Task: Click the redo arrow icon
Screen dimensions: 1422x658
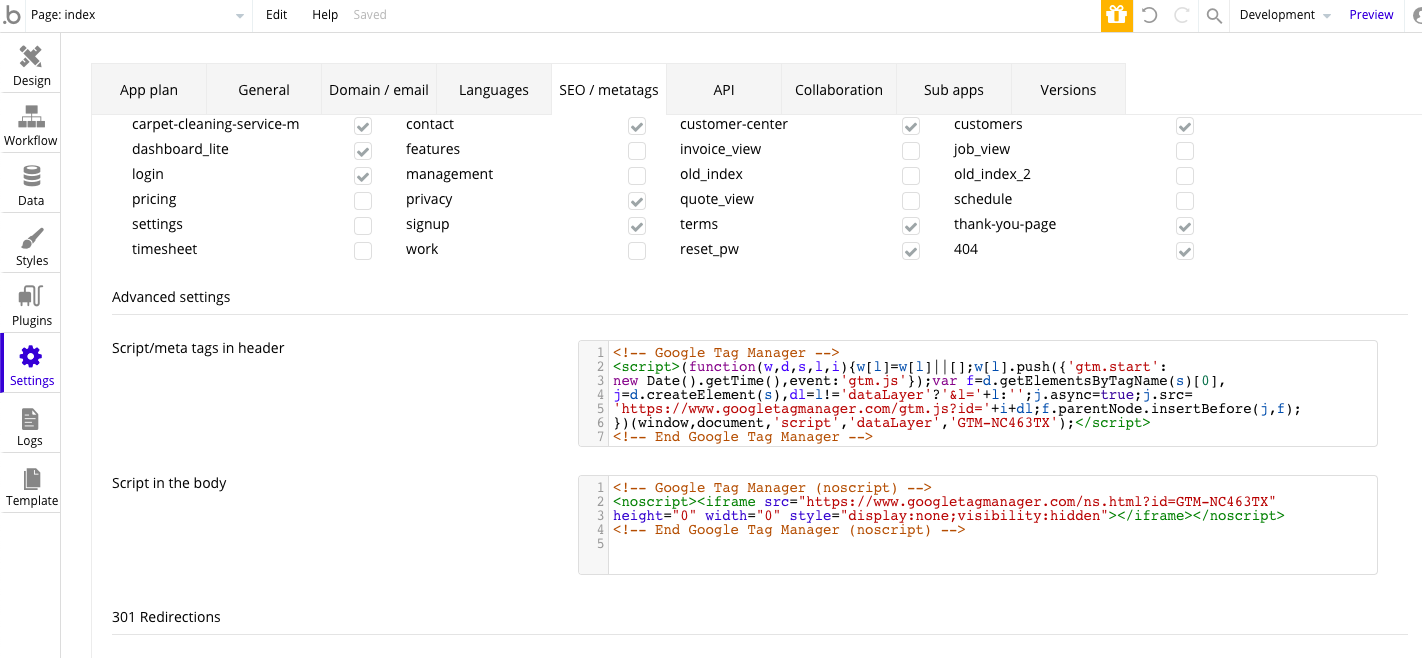Action: (x=1182, y=15)
